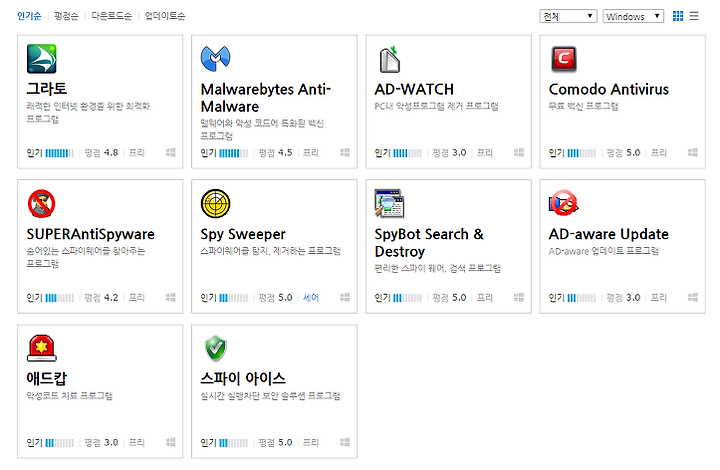Open Comodo Antivirus title link

pyautogui.click(x=609, y=89)
